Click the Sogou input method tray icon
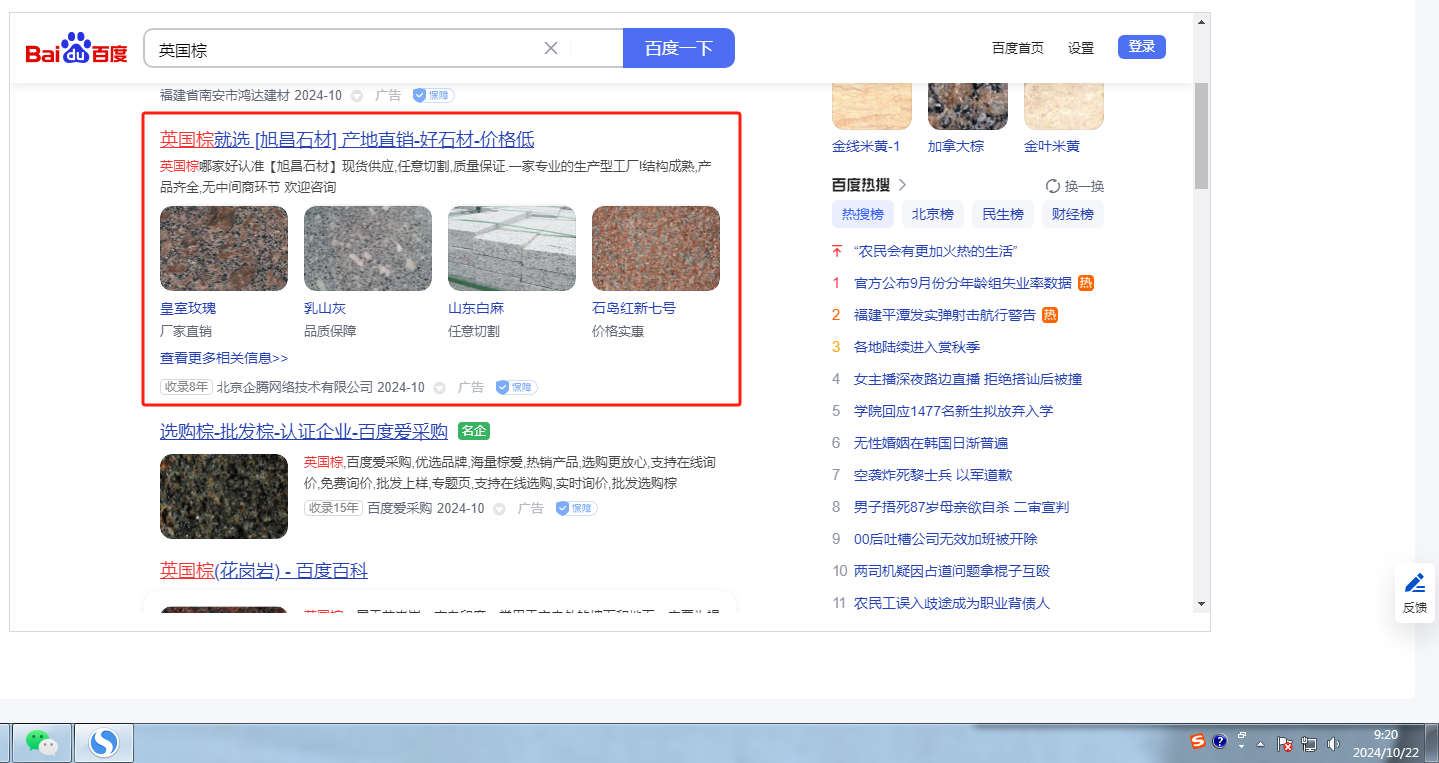The height and width of the screenshot is (763, 1439). 1197,741
